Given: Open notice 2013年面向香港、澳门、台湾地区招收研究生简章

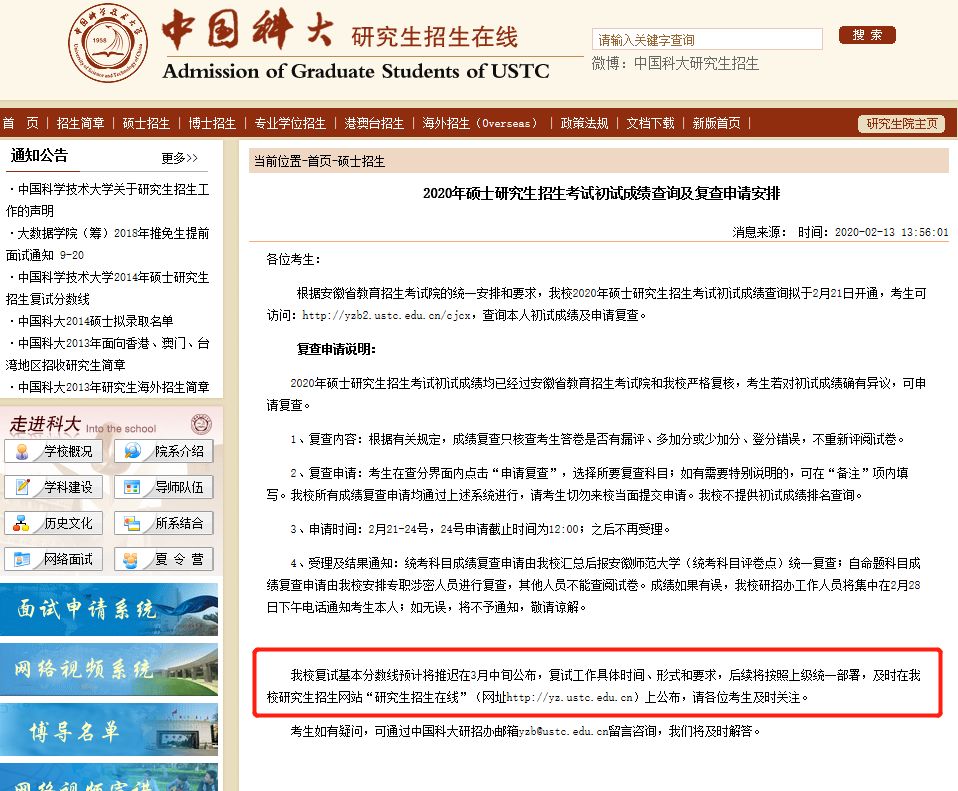Looking at the screenshot, I should tap(108, 354).
